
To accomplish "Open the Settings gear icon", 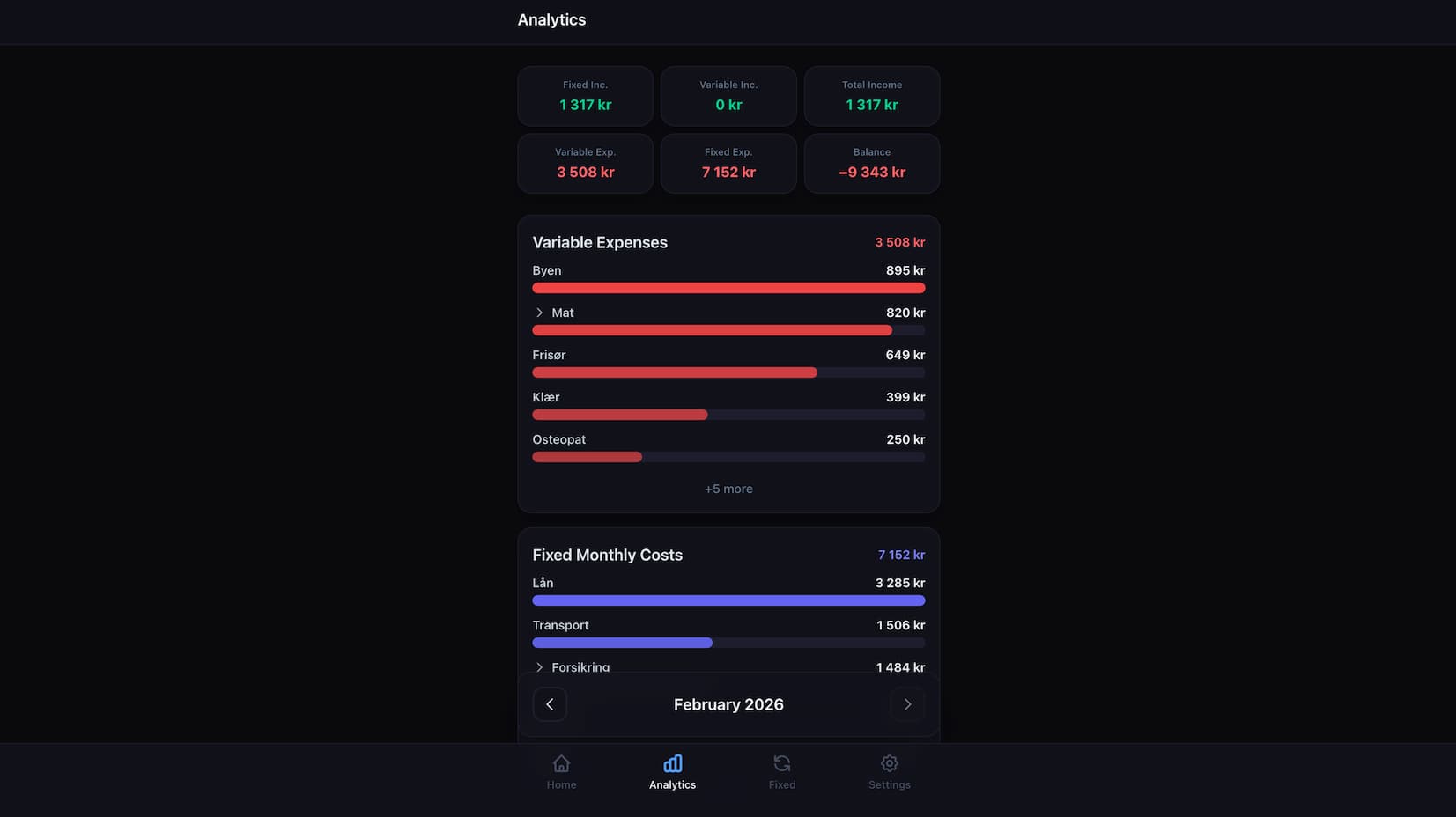I will tap(889, 763).
